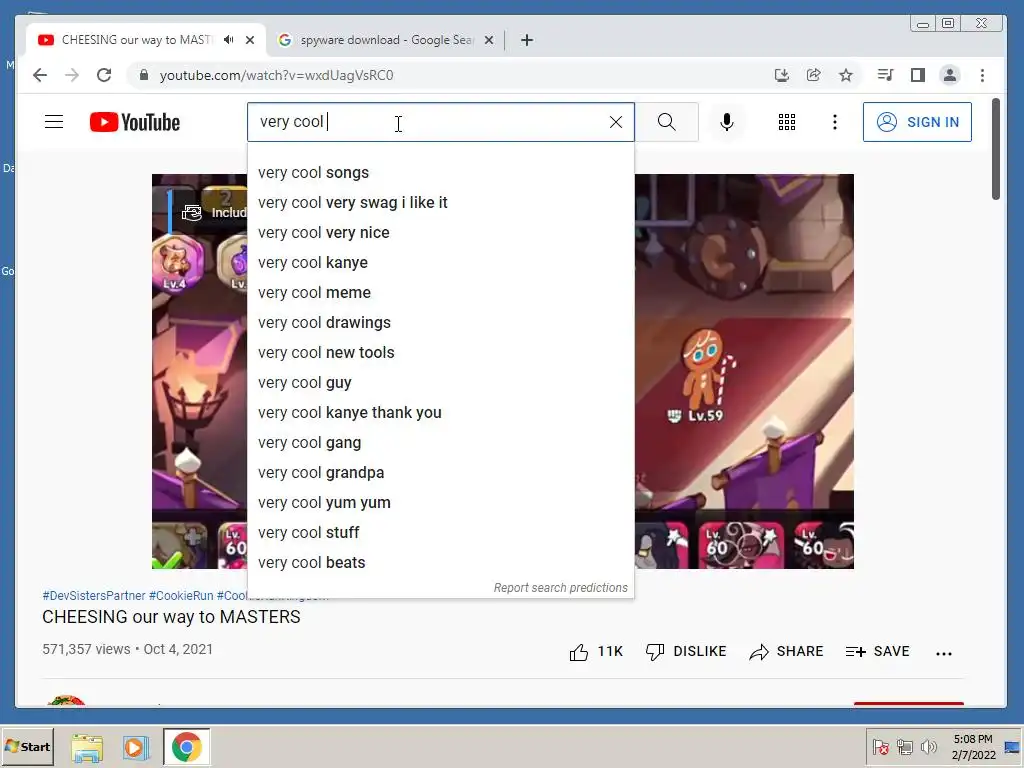This screenshot has height=768, width=1024.
Task: Click Report search predictions link
Action: point(560,588)
